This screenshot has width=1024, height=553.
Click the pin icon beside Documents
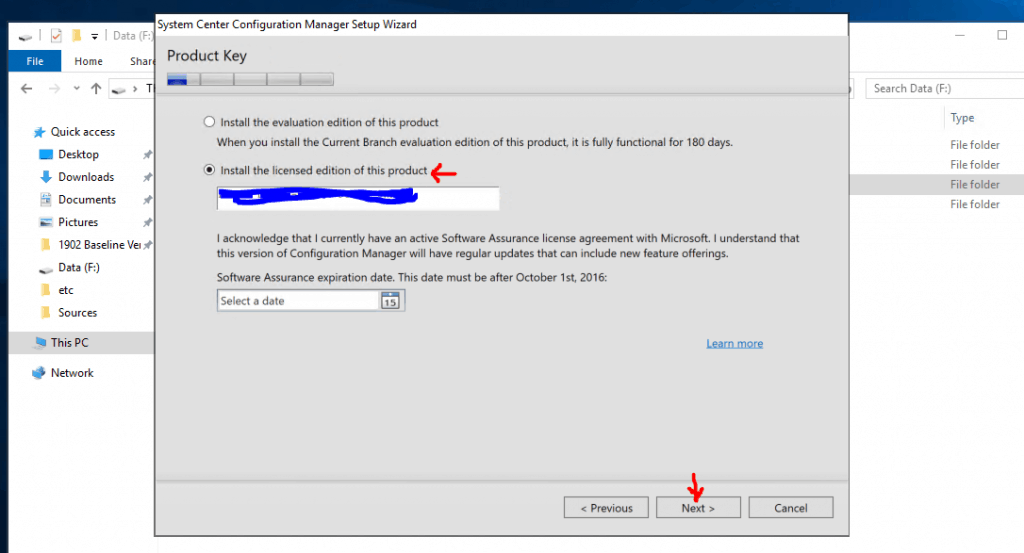[148, 200]
